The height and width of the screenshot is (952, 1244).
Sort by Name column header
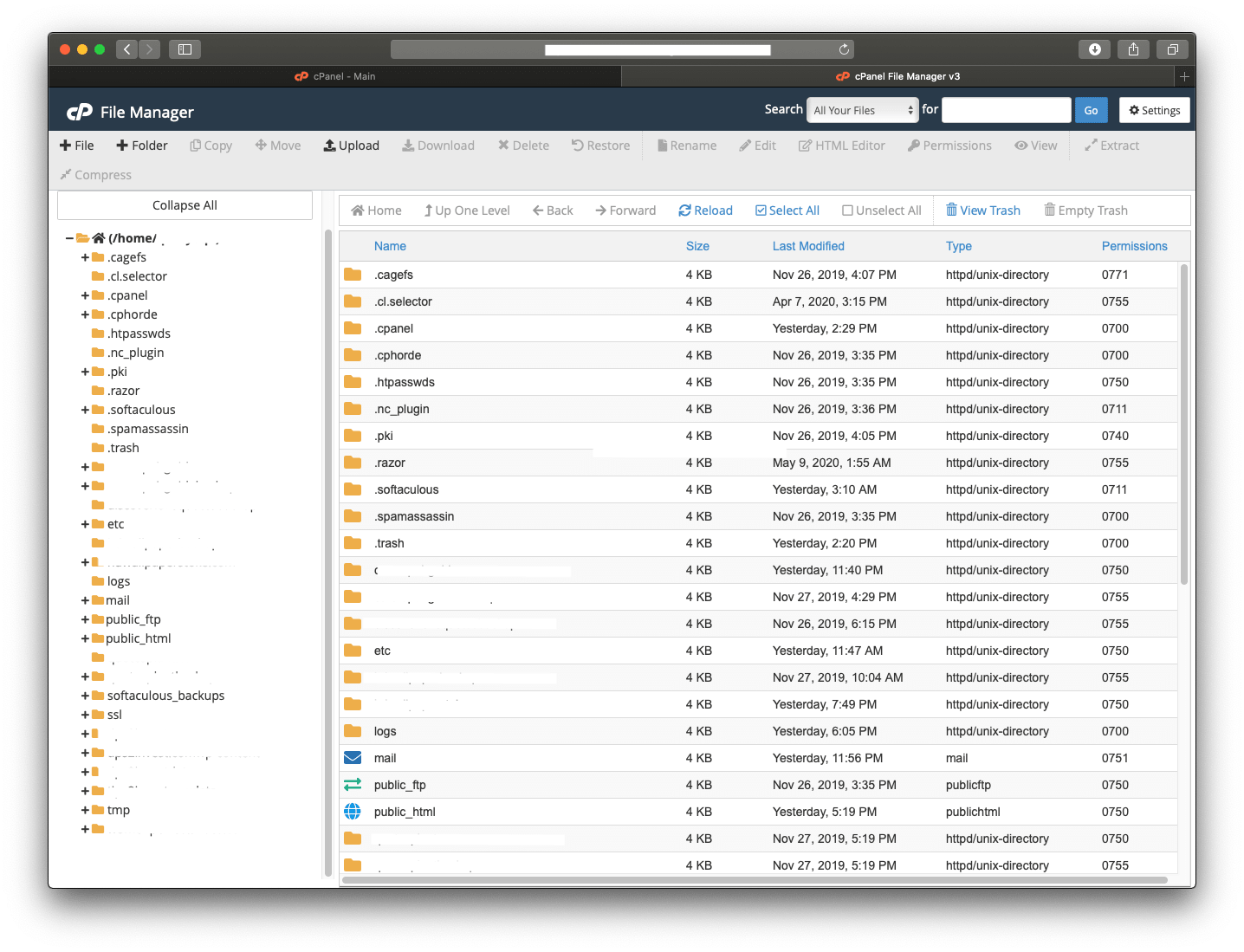[x=390, y=246]
